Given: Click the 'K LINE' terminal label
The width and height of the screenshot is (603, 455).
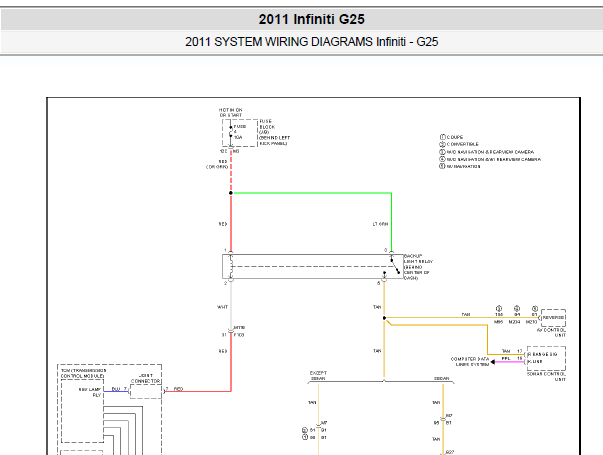Looking at the screenshot, I should click(535, 362).
